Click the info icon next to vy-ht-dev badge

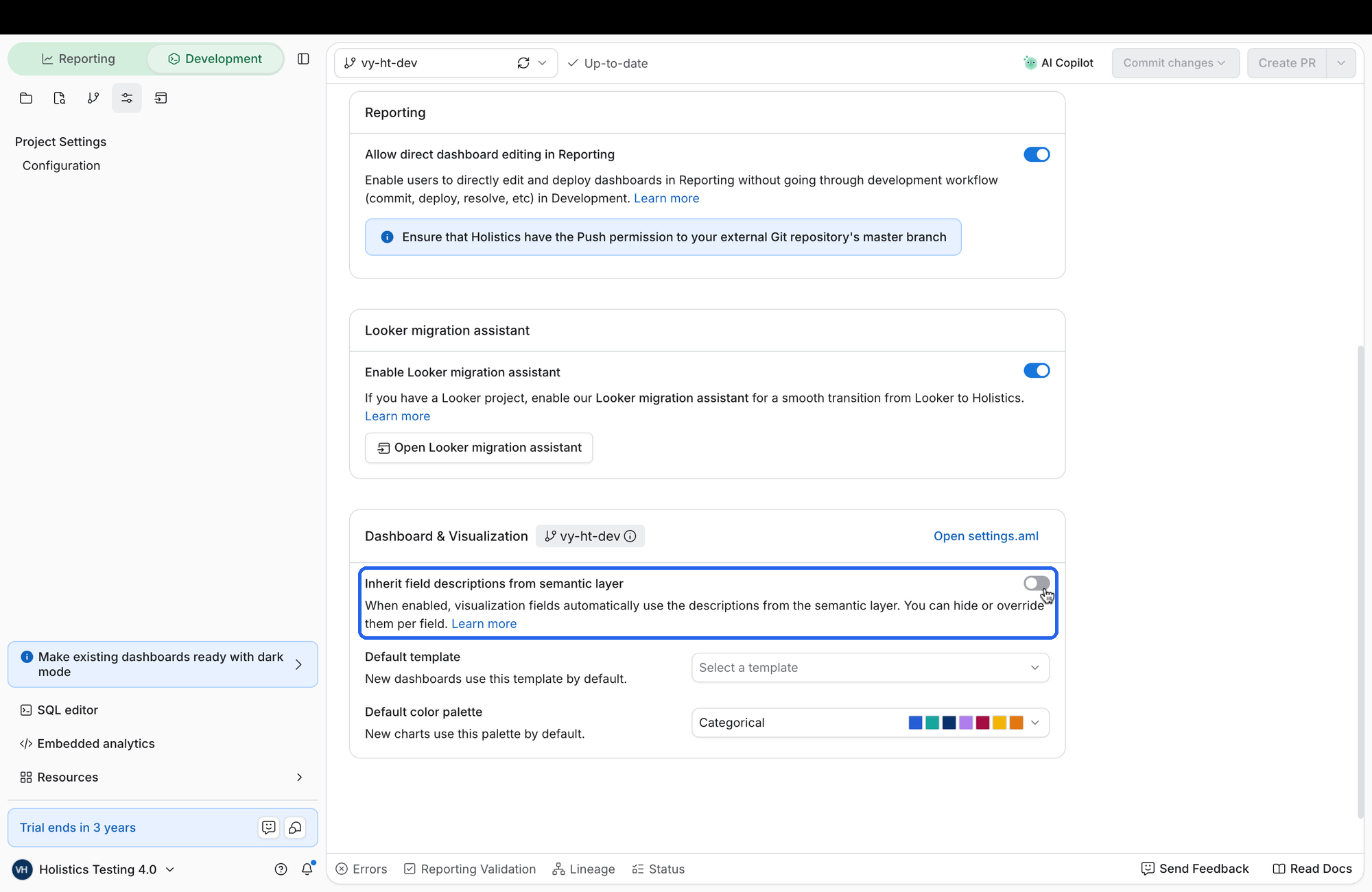(630, 536)
